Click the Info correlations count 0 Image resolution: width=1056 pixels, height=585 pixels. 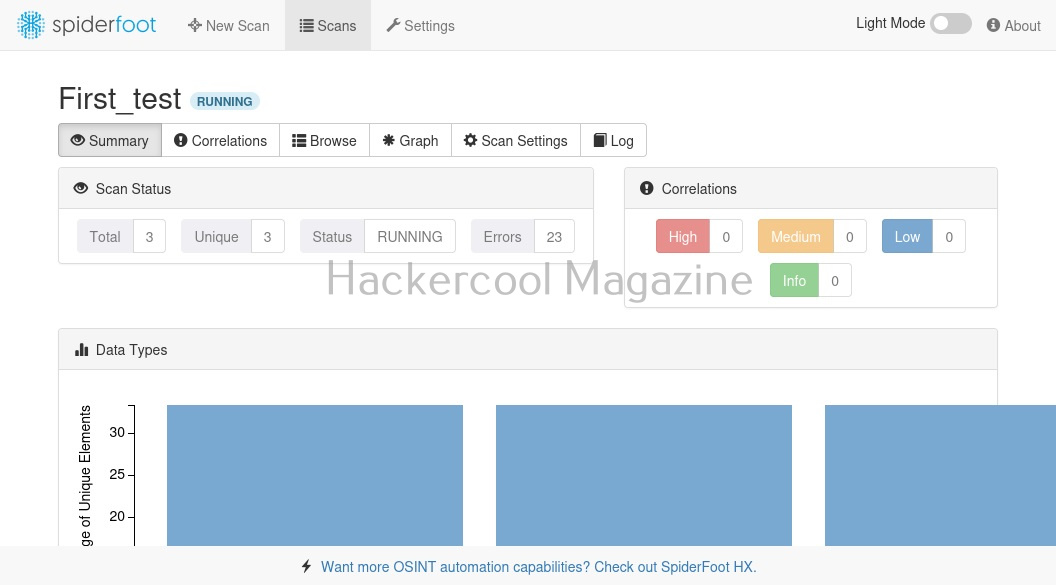pos(835,280)
